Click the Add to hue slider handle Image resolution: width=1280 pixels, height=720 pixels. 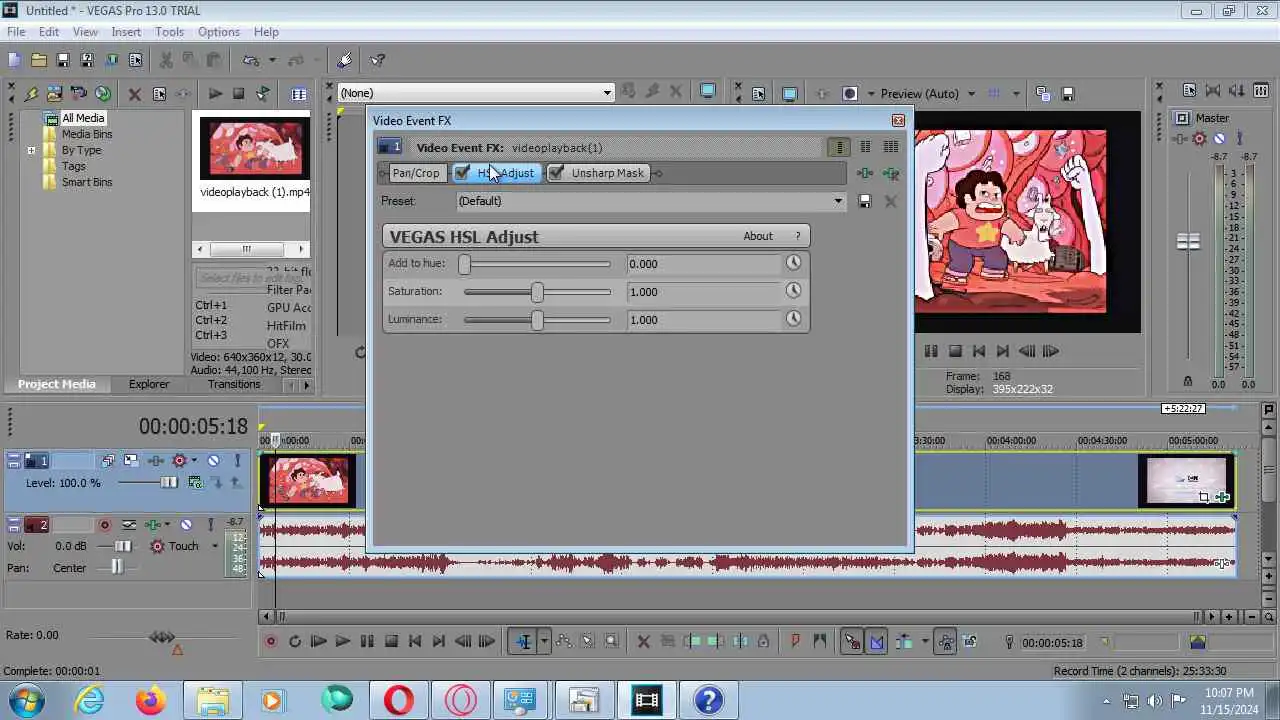point(464,263)
